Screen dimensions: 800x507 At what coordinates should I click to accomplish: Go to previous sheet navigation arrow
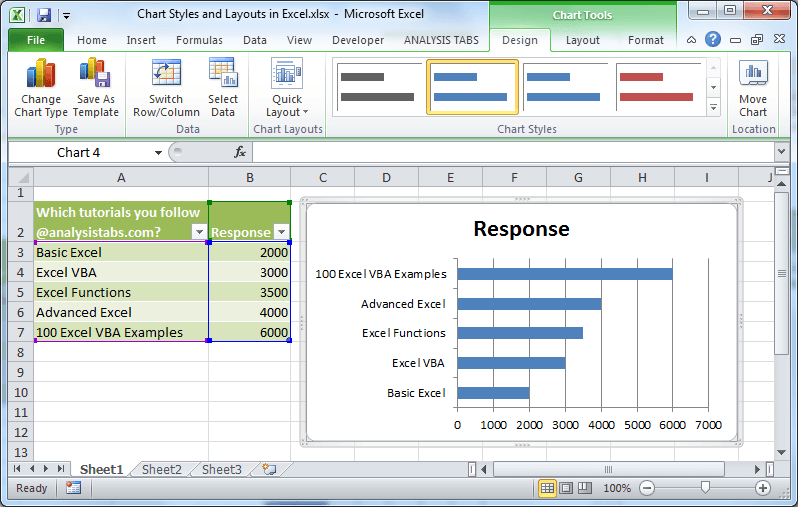coord(32,468)
